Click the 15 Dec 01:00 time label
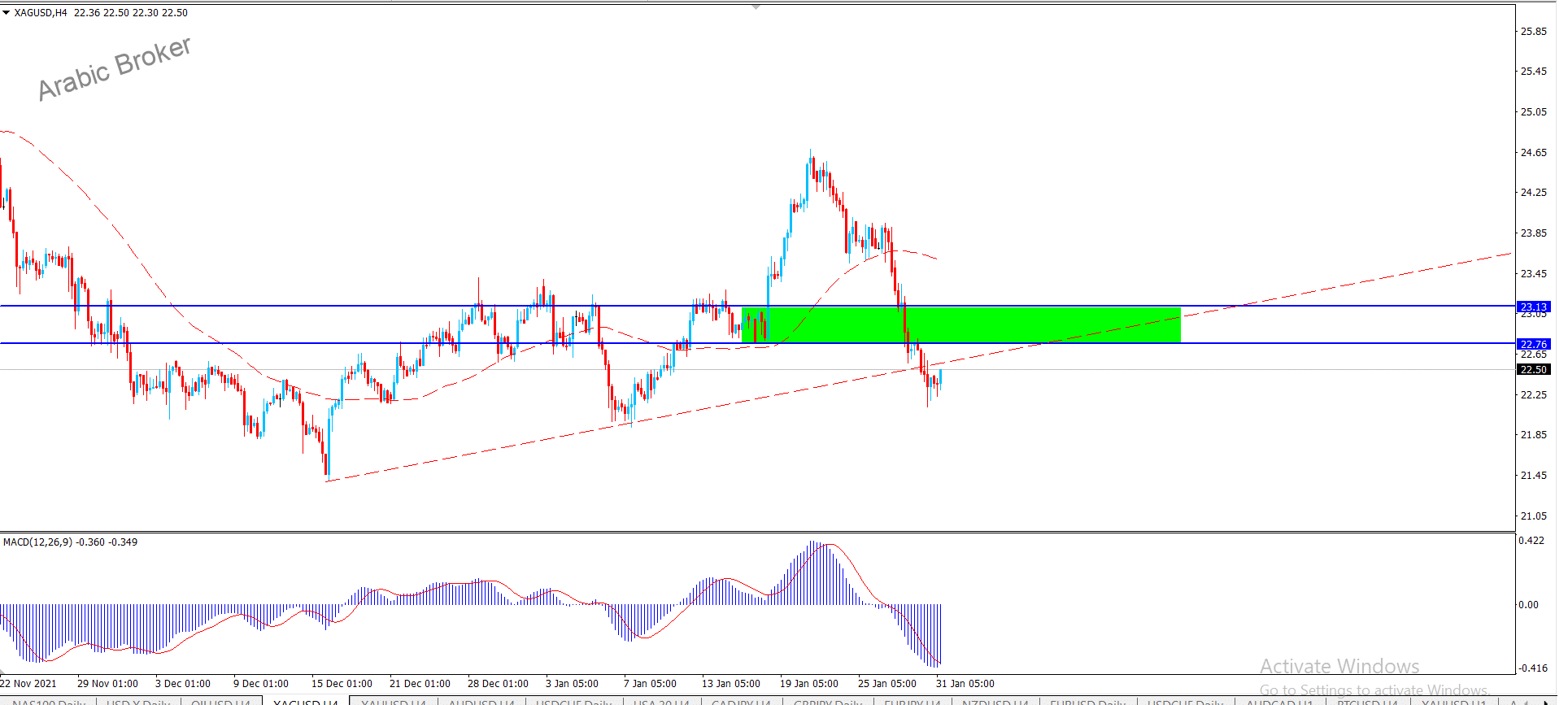1568x705 pixels. [x=342, y=683]
